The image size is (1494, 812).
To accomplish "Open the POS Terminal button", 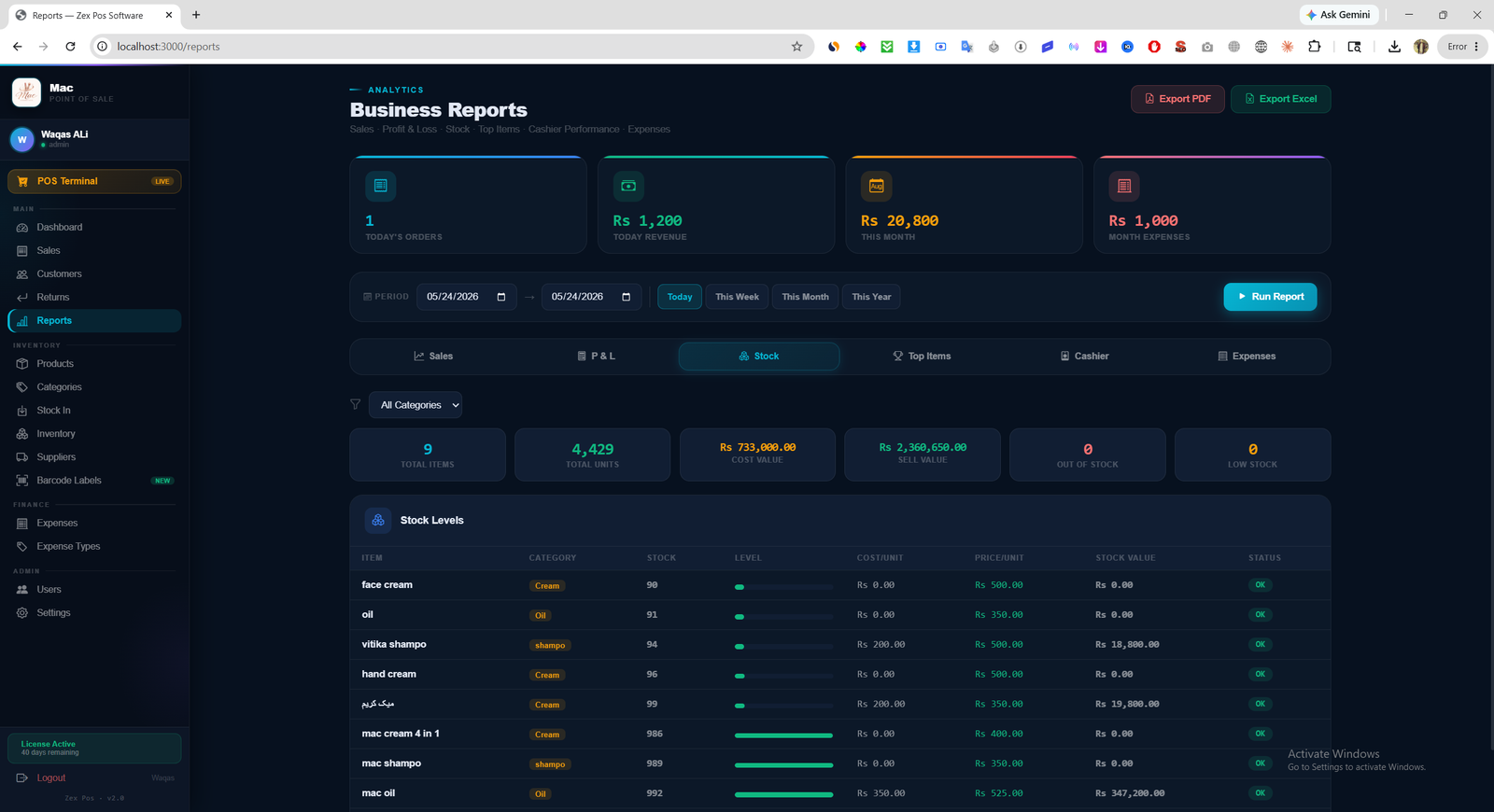I will pyautogui.click(x=94, y=181).
